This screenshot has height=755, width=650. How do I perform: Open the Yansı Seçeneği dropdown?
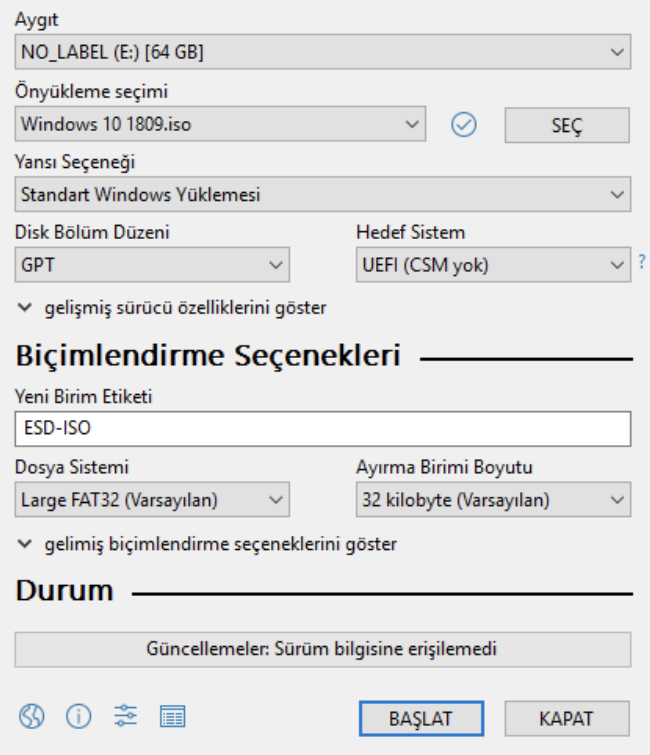[x=323, y=195]
